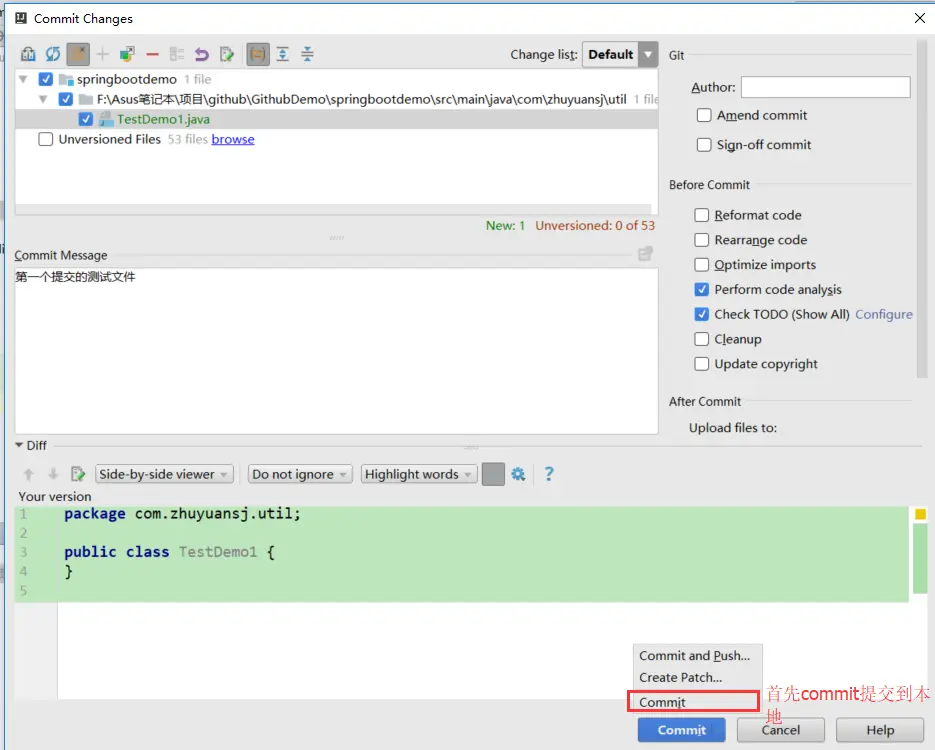Click the Refresh changes icon
Viewport: 935px width, 750px height.
tap(53, 54)
